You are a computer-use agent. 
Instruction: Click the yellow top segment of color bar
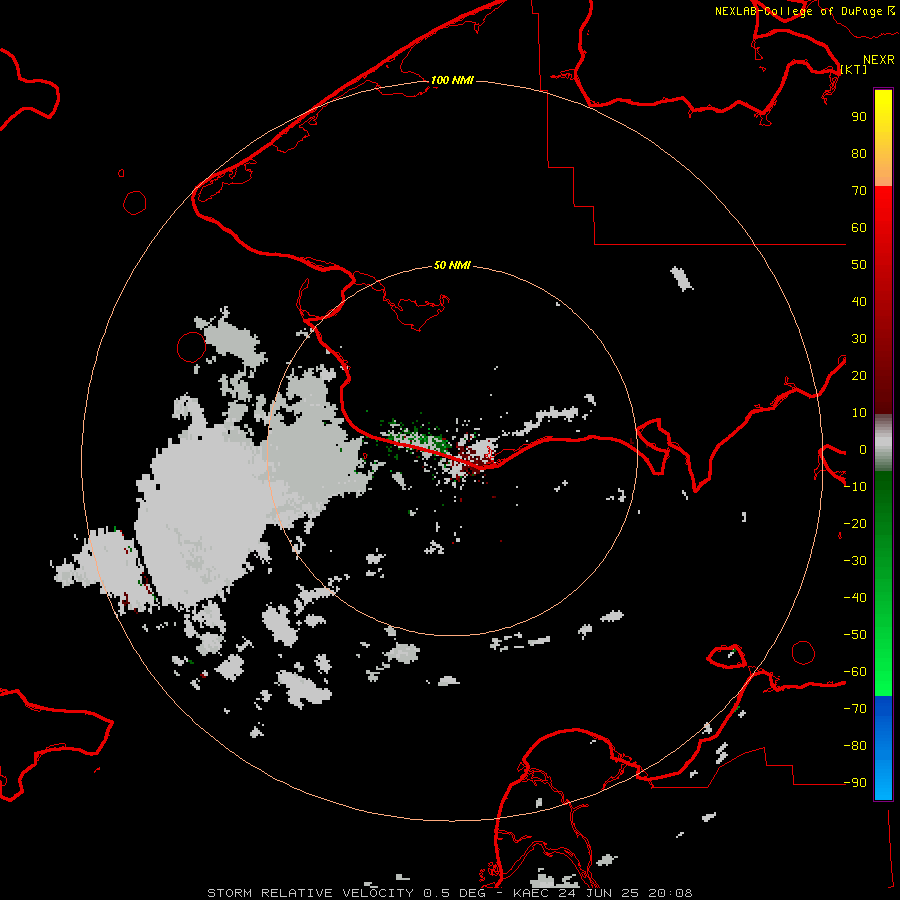(x=883, y=138)
